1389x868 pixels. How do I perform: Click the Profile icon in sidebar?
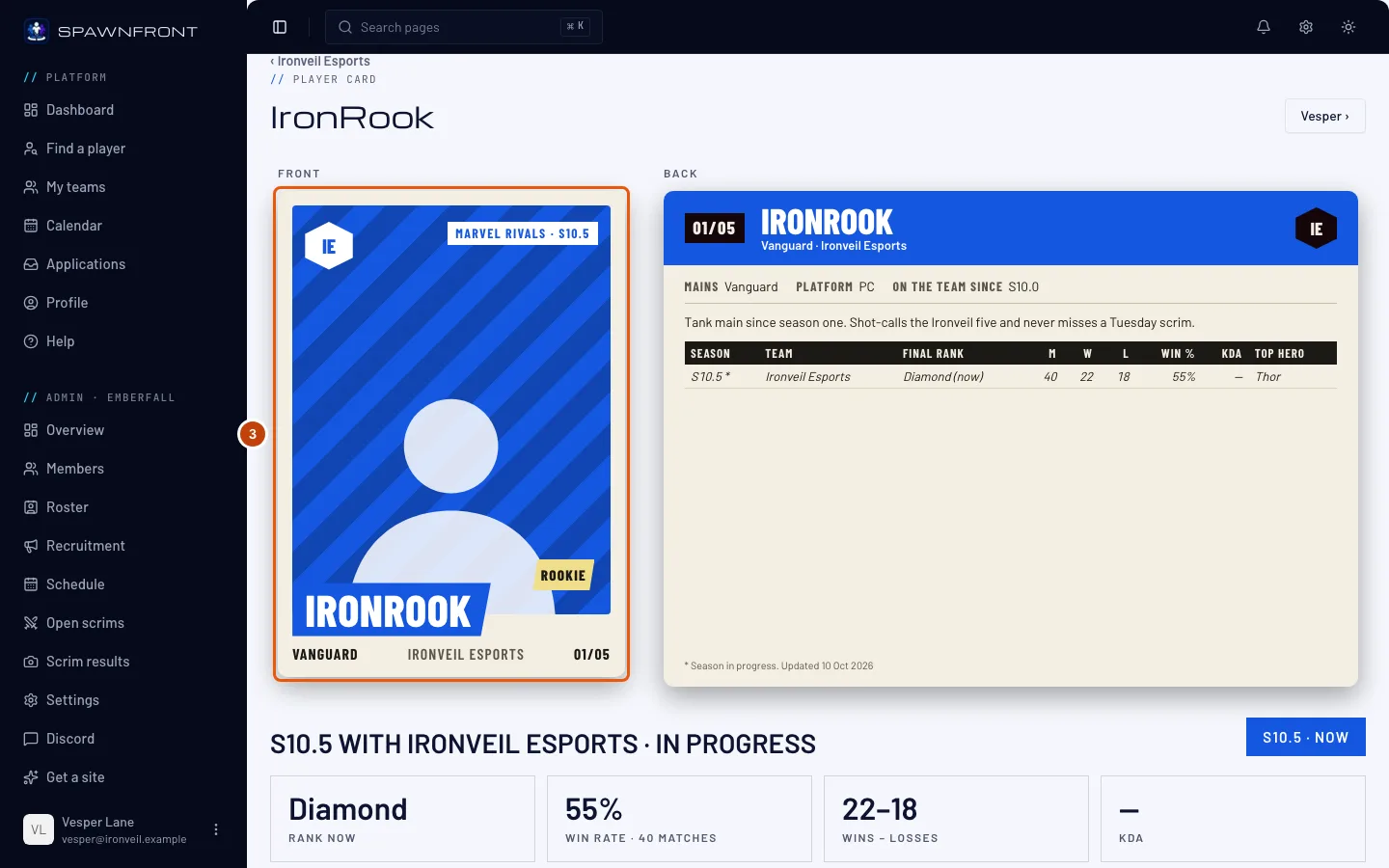[31, 303]
